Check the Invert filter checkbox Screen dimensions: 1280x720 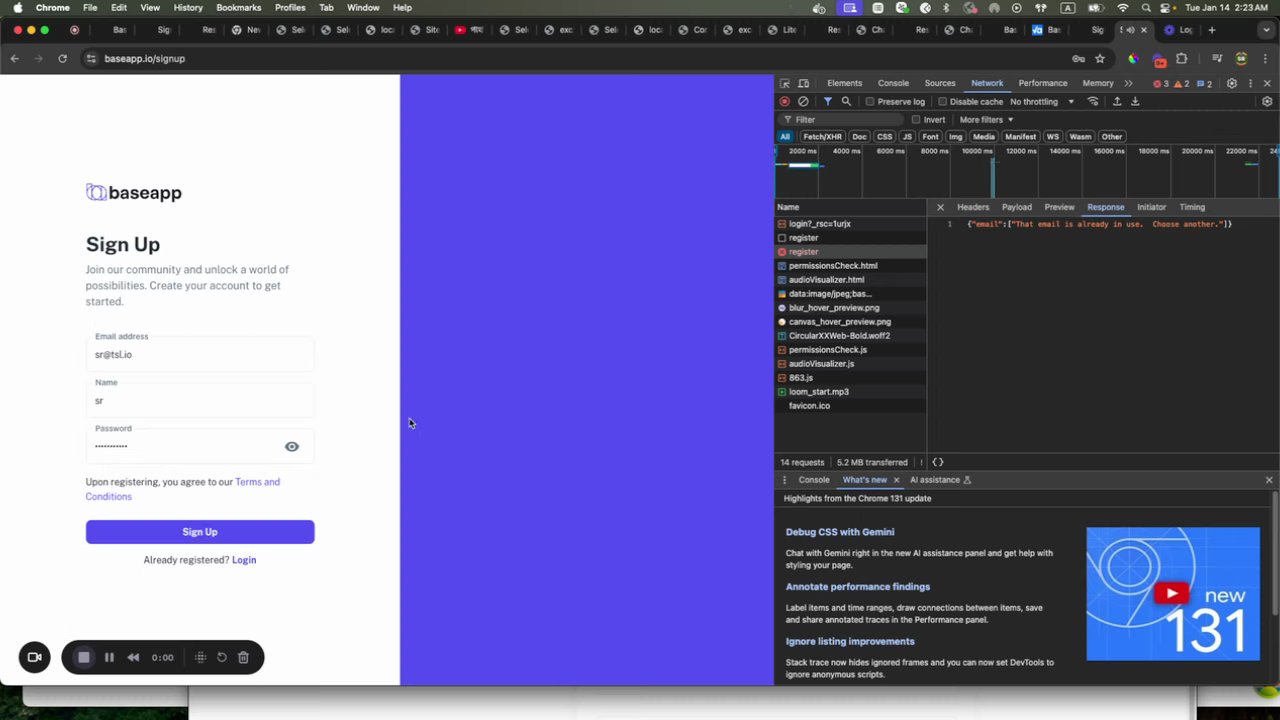click(916, 120)
